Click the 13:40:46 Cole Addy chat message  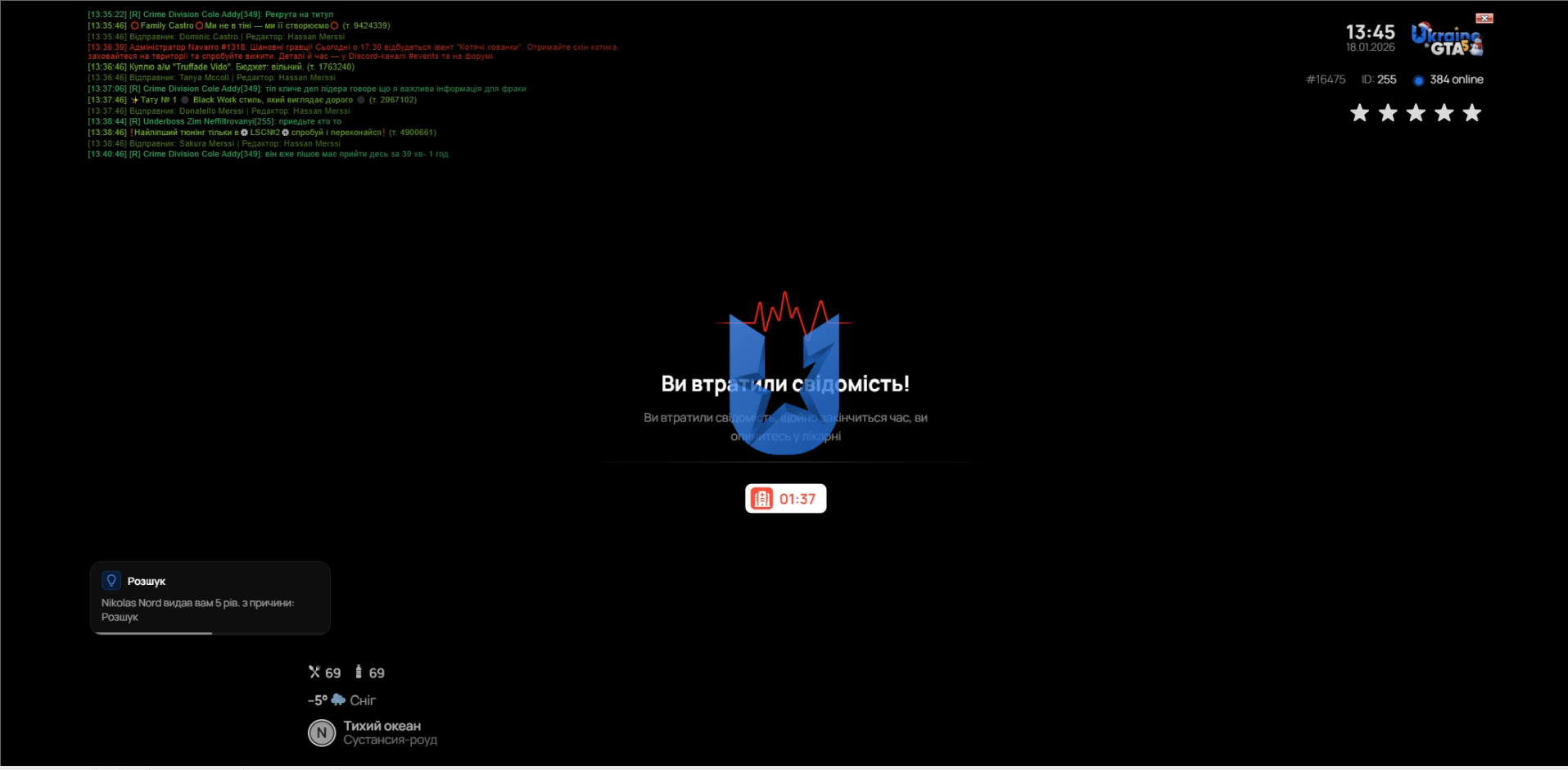click(x=268, y=154)
